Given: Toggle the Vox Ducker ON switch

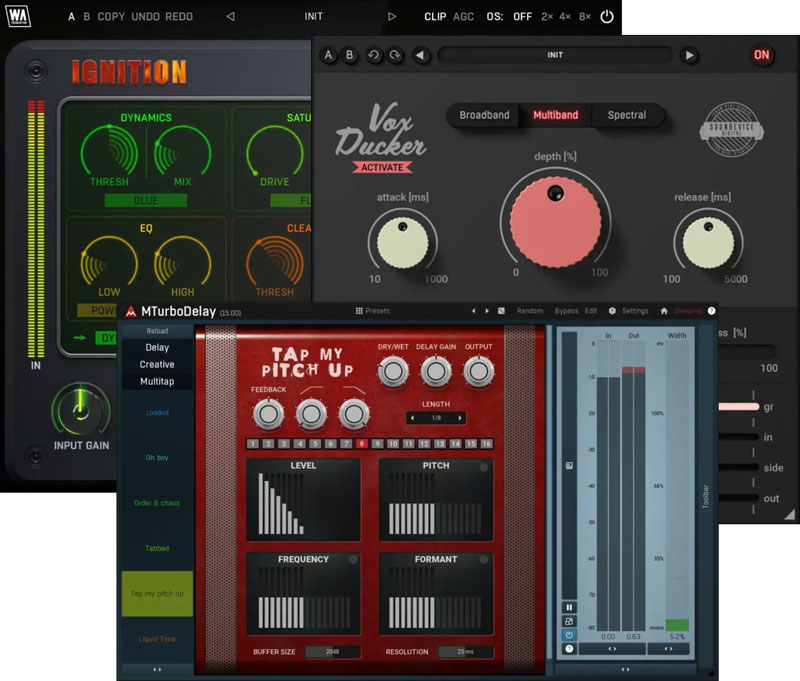Looking at the screenshot, I should pos(761,55).
